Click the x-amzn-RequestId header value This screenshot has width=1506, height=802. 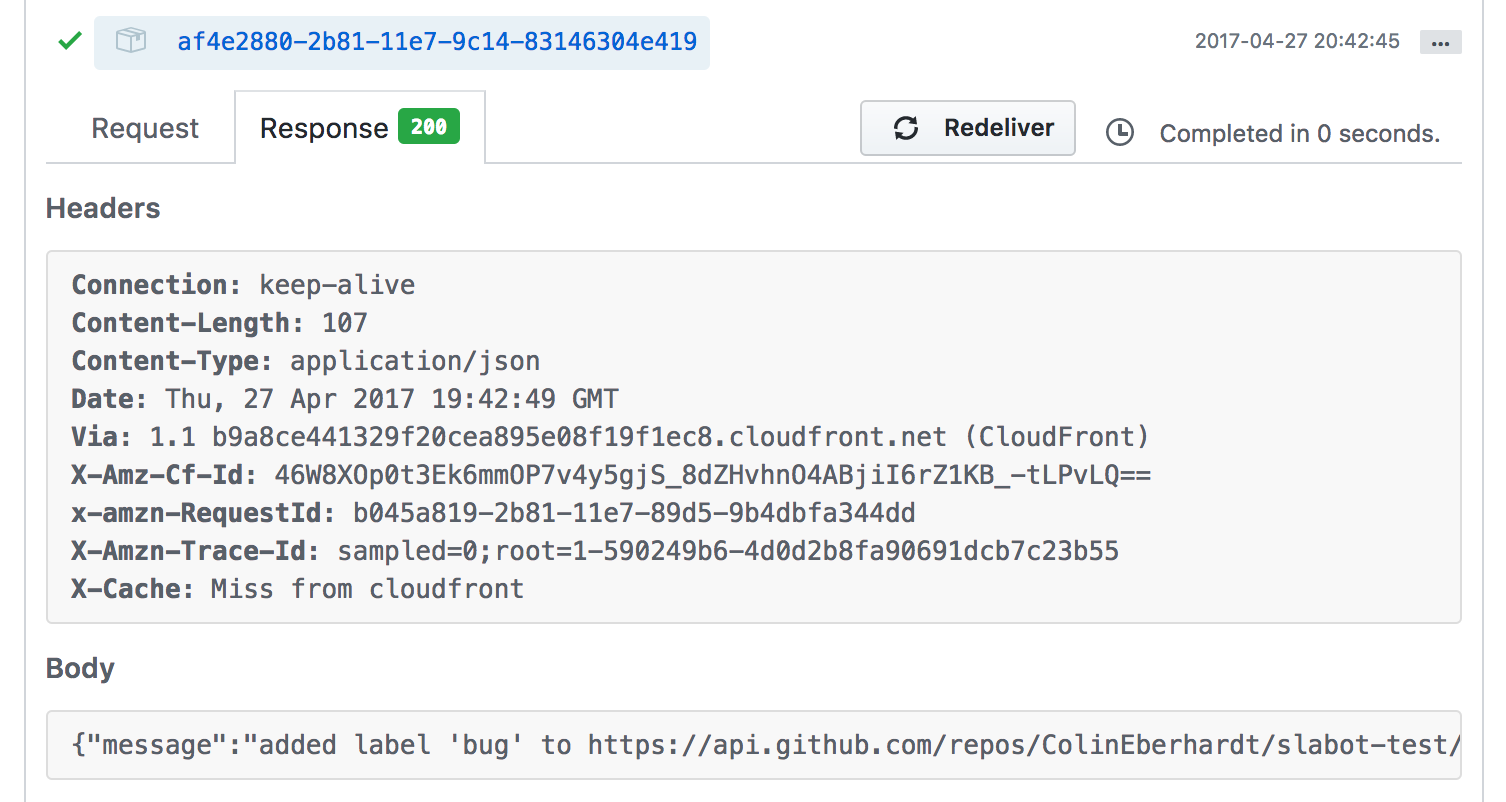[634, 513]
